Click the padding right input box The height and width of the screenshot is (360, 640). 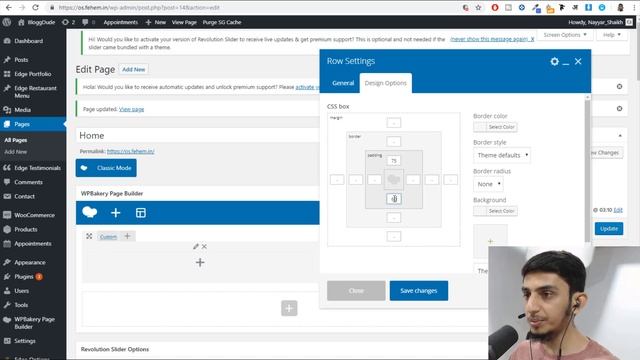tap(413, 180)
